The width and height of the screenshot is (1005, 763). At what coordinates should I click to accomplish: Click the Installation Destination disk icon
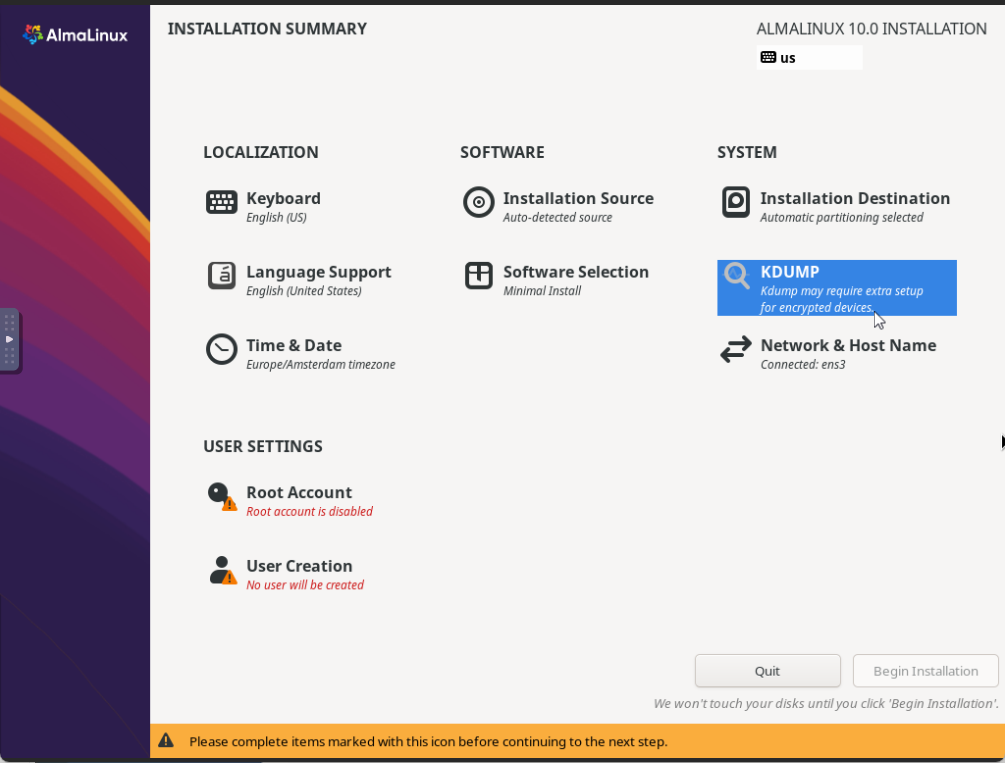[735, 202]
